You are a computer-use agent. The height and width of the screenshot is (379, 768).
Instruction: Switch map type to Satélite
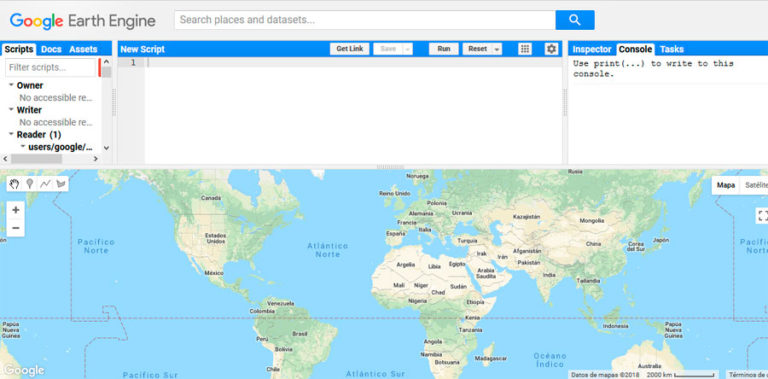point(756,185)
